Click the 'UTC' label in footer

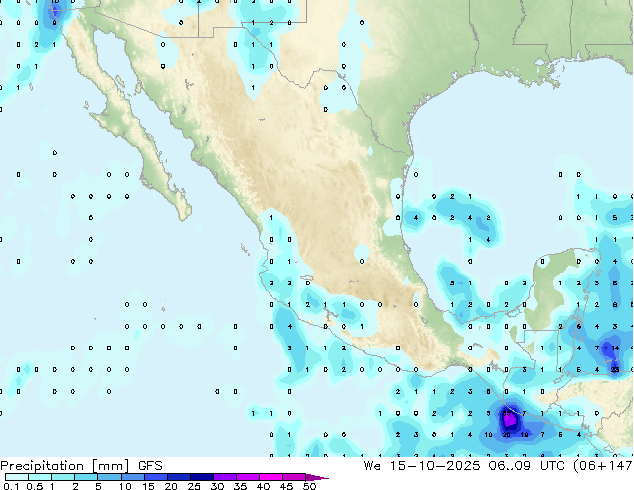552,466
